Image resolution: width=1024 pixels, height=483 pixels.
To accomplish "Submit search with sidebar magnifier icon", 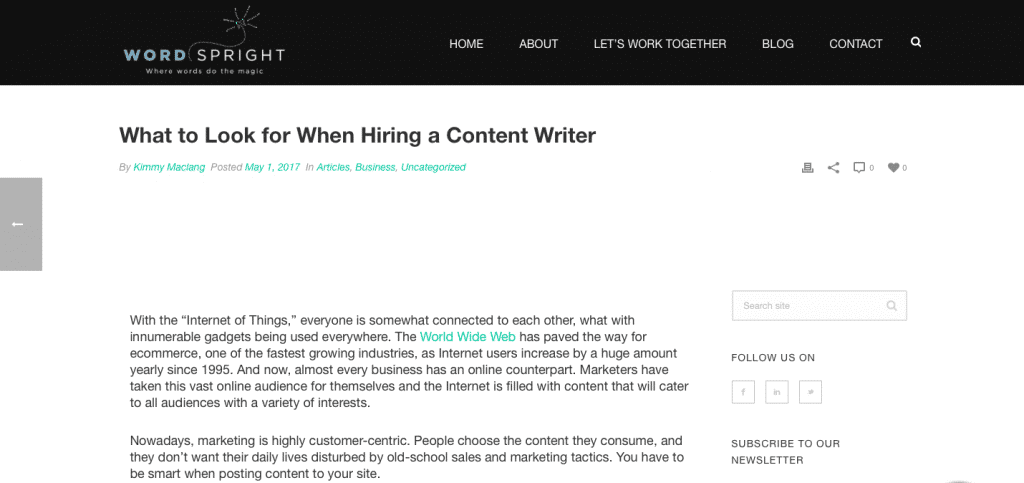I will pyautogui.click(x=891, y=305).
